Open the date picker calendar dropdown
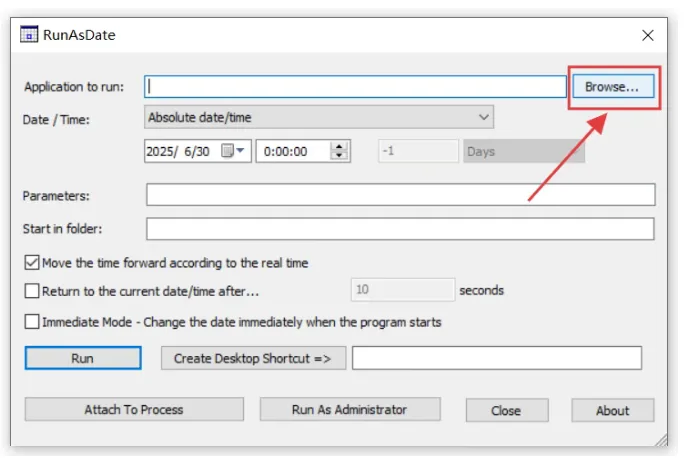This screenshot has width=687, height=462. tap(233, 151)
